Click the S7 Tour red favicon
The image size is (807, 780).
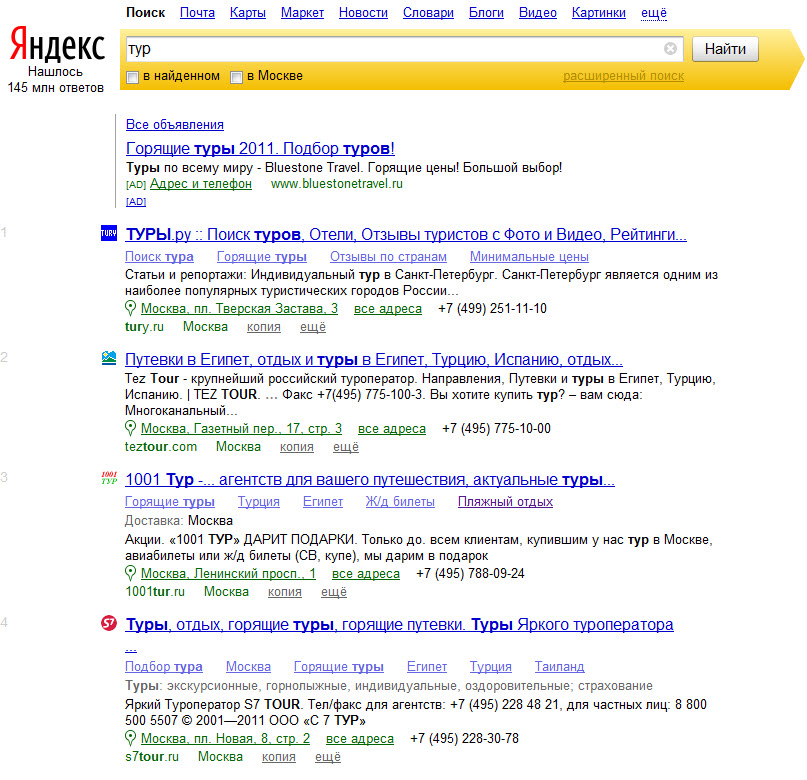tap(109, 623)
